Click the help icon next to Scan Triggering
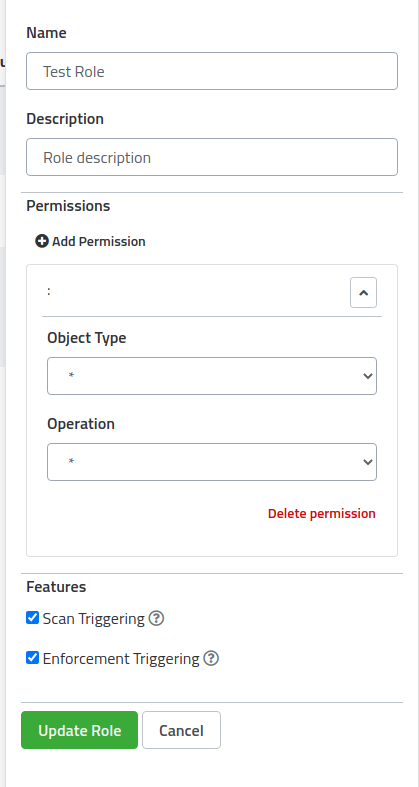Image resolution: width=419 pixels, height=787 pixels. [157, 618]
